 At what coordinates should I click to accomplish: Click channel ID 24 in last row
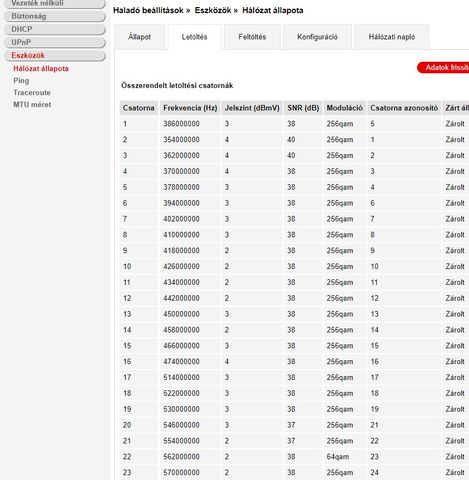tap(374, 472)
